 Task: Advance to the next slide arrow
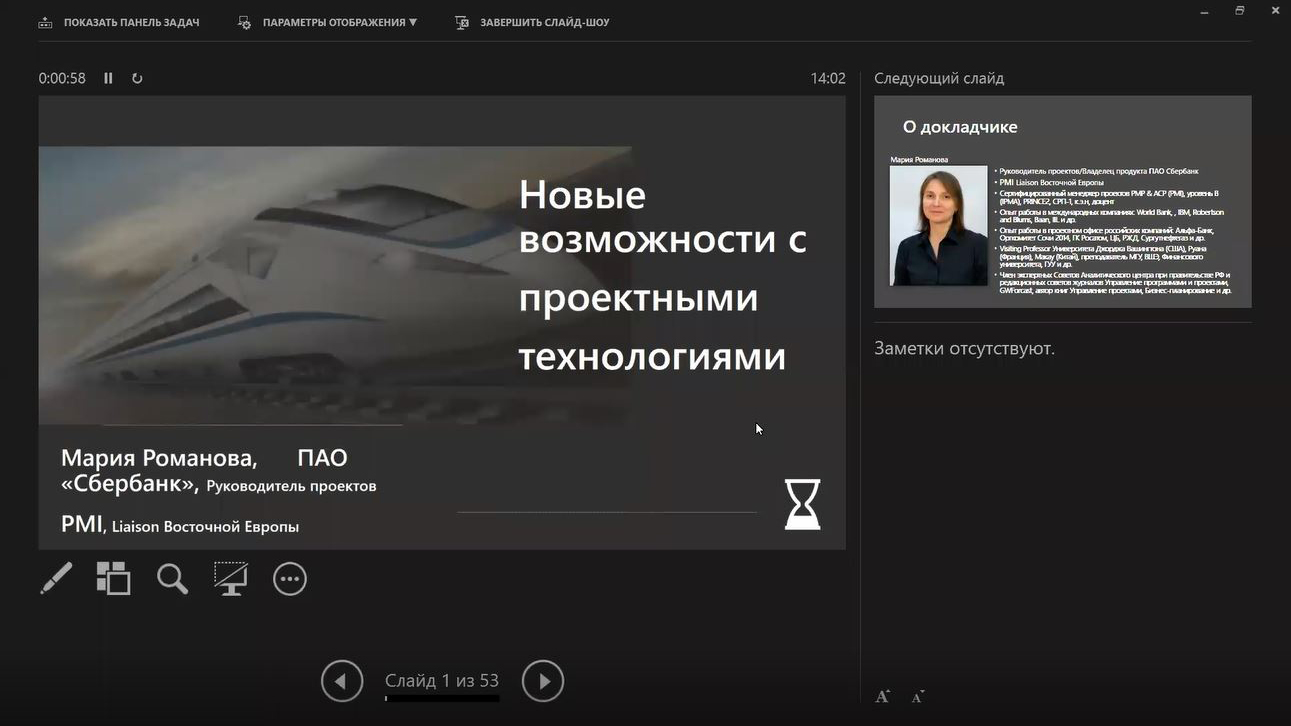pyautogui.click(x=543, y=681)
